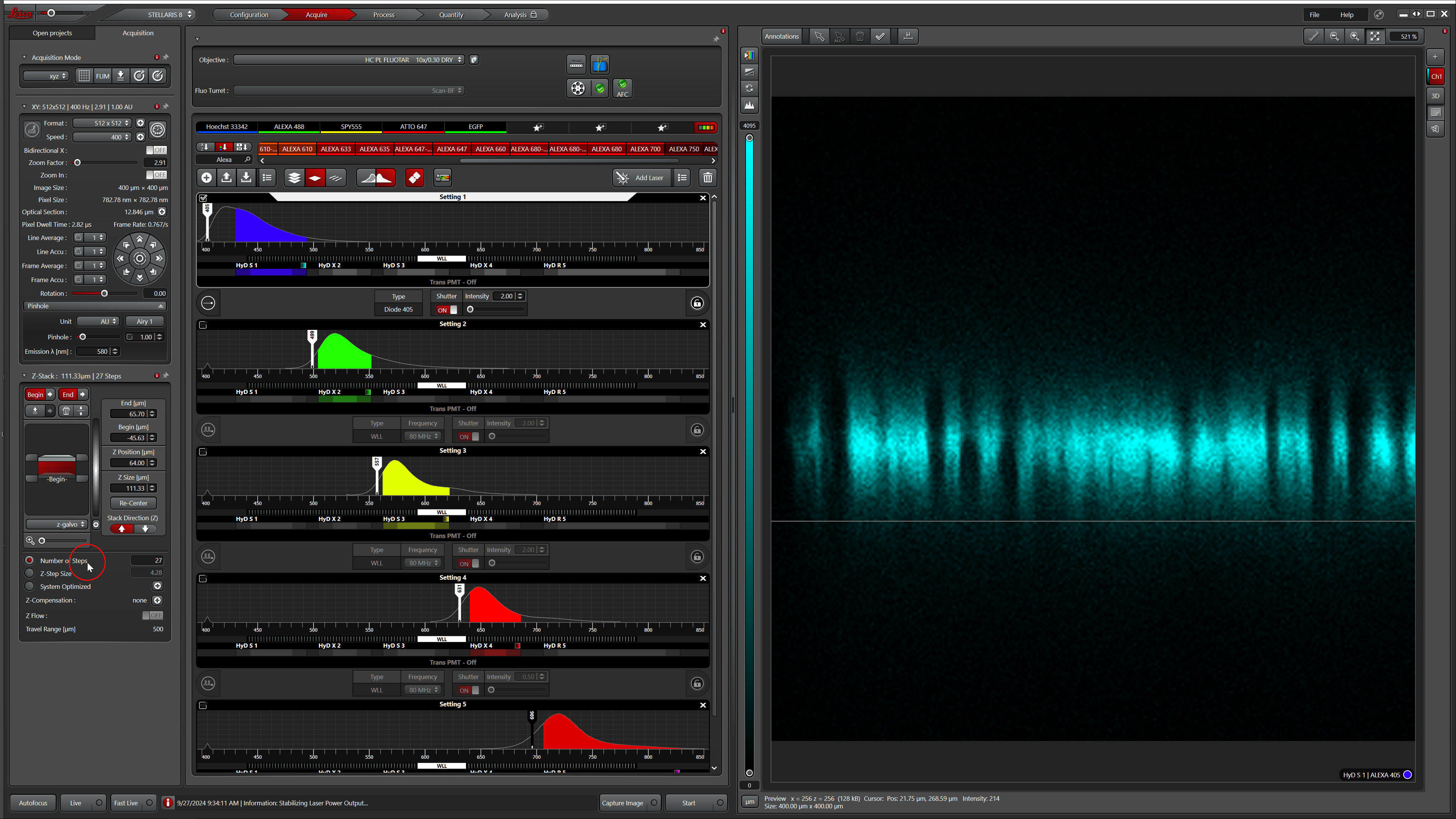The width and height of the screenshot is (1456, 819).
Task: Open the annotations trash icon
Action: [860, 36]
